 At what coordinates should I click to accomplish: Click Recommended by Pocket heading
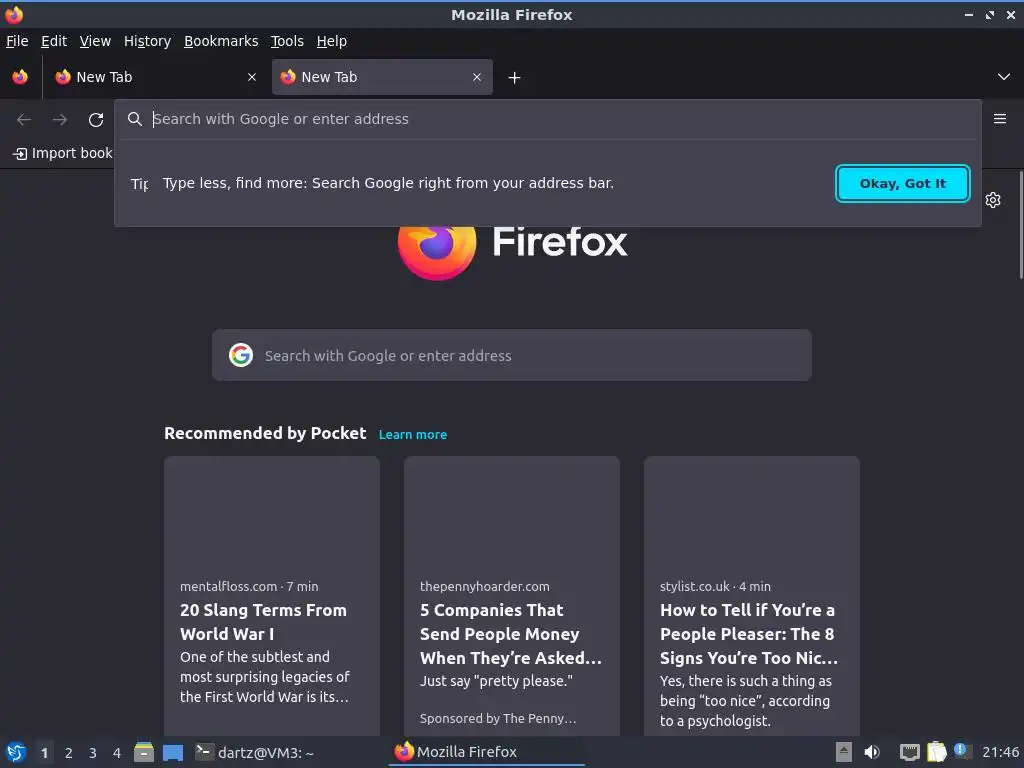(x=265, y=434)
